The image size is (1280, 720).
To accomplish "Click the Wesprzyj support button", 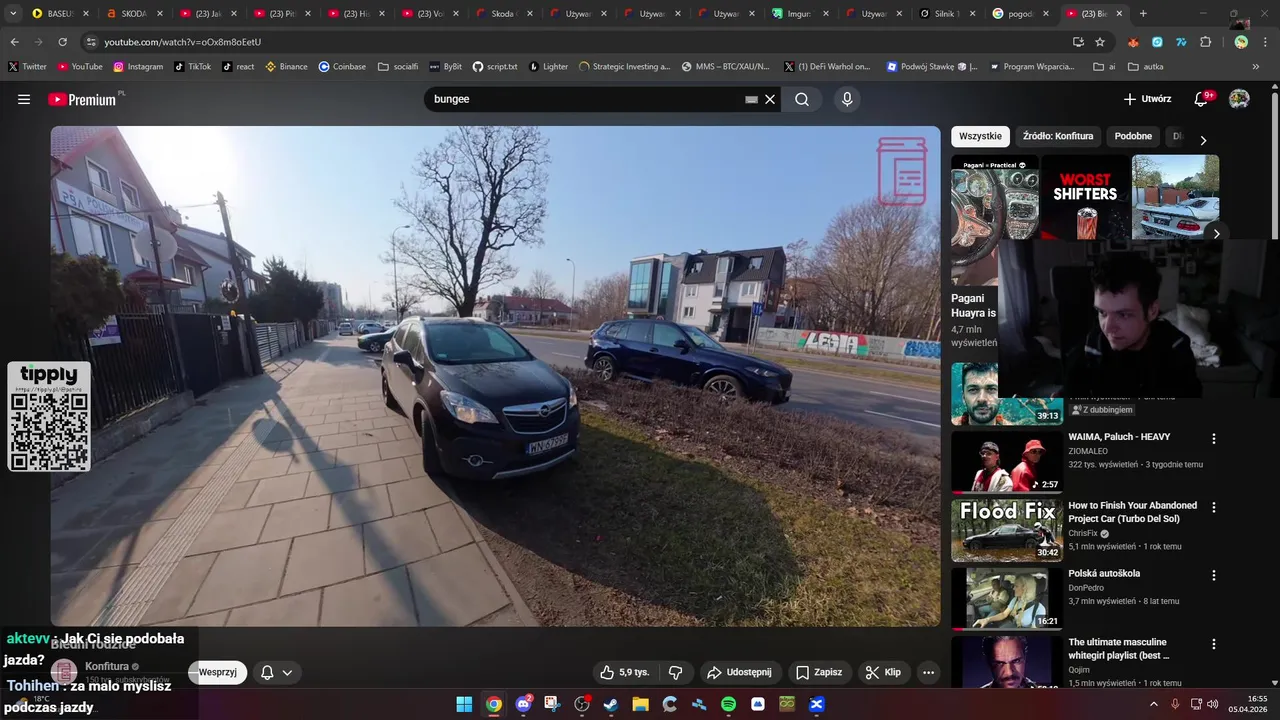I will coord(217,672).
